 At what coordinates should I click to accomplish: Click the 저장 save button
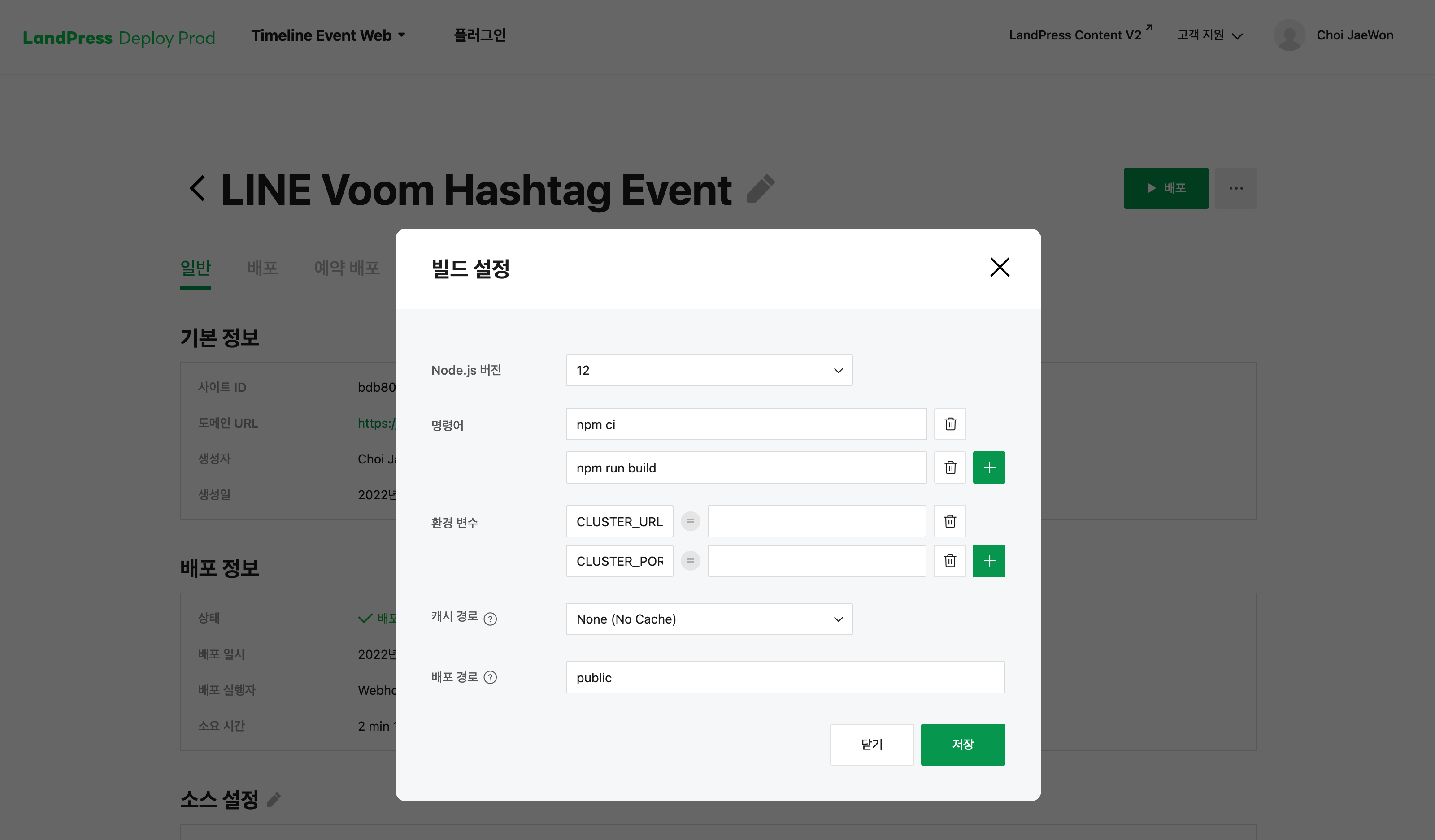pos(963,745)
